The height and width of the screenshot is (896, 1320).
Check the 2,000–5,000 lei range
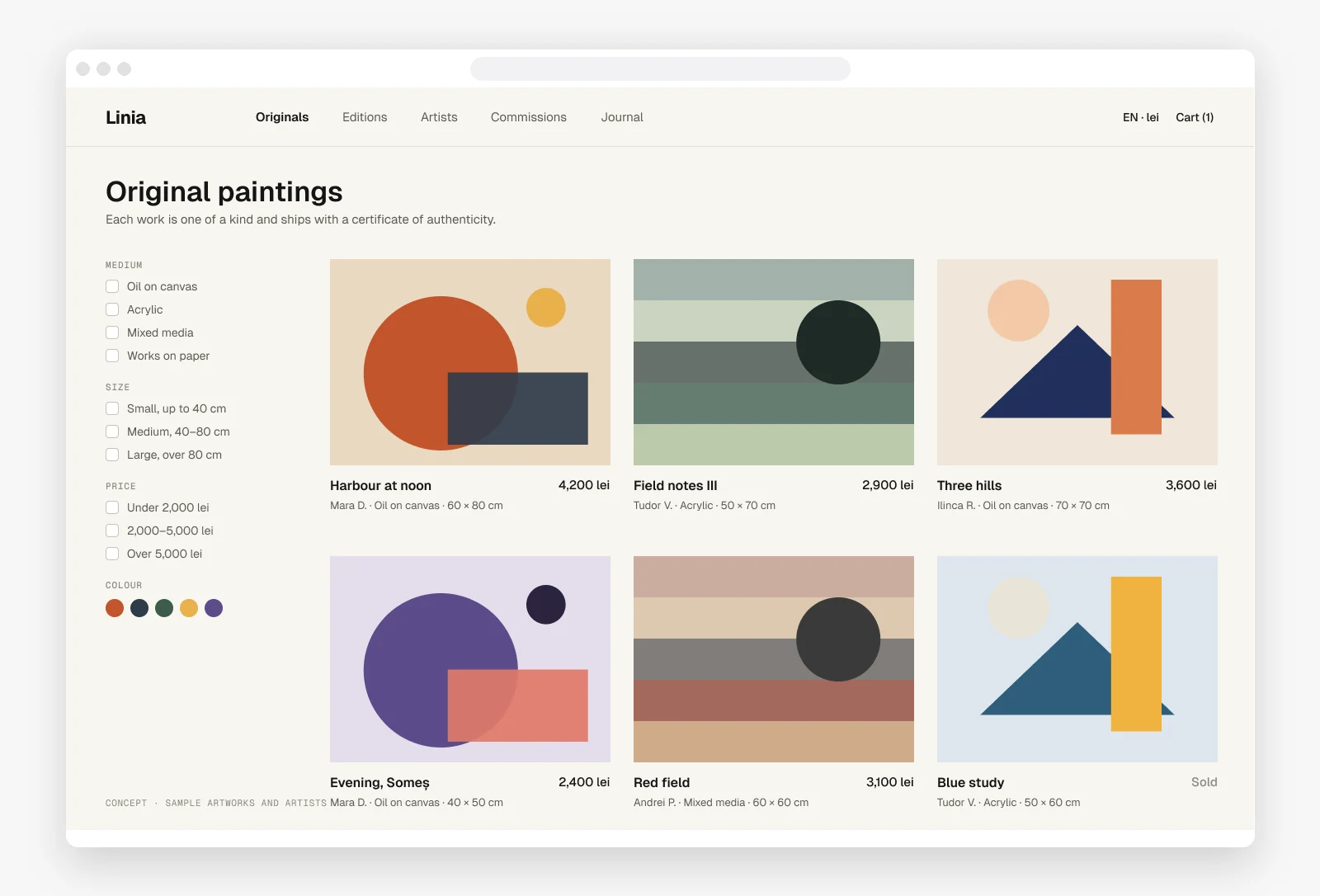pos(112,531)
